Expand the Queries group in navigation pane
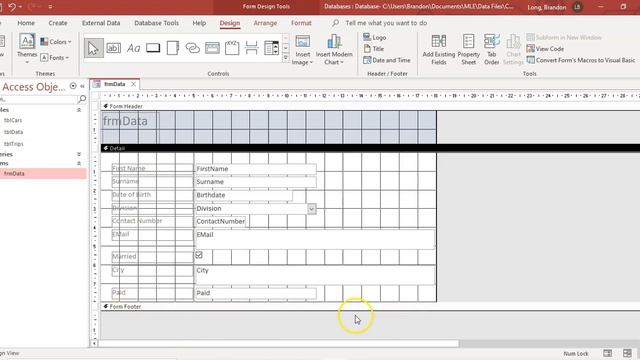 [x=79, y=154]
